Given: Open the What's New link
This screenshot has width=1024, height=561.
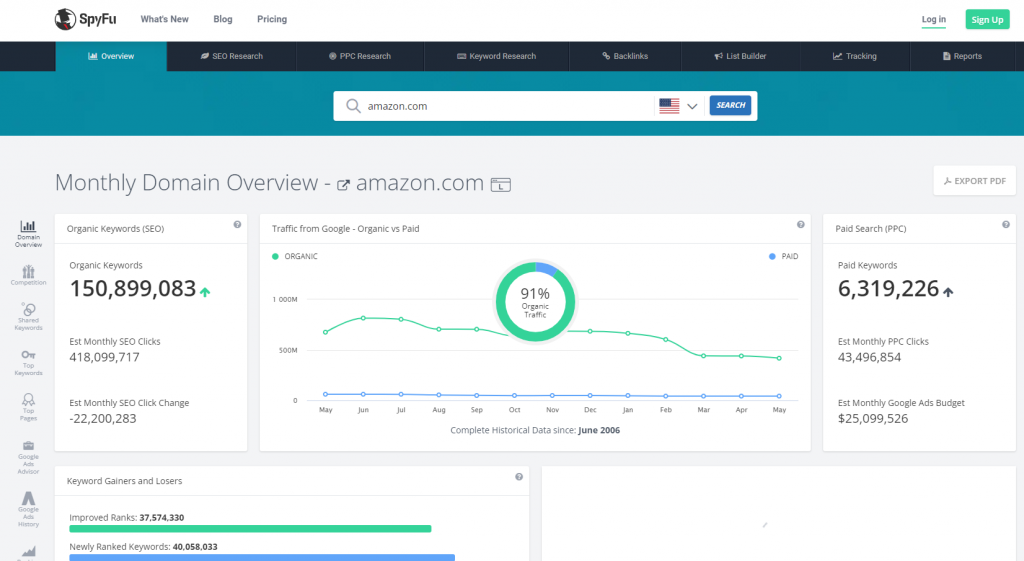Looking at the screenshot, I should coord(165,19).
